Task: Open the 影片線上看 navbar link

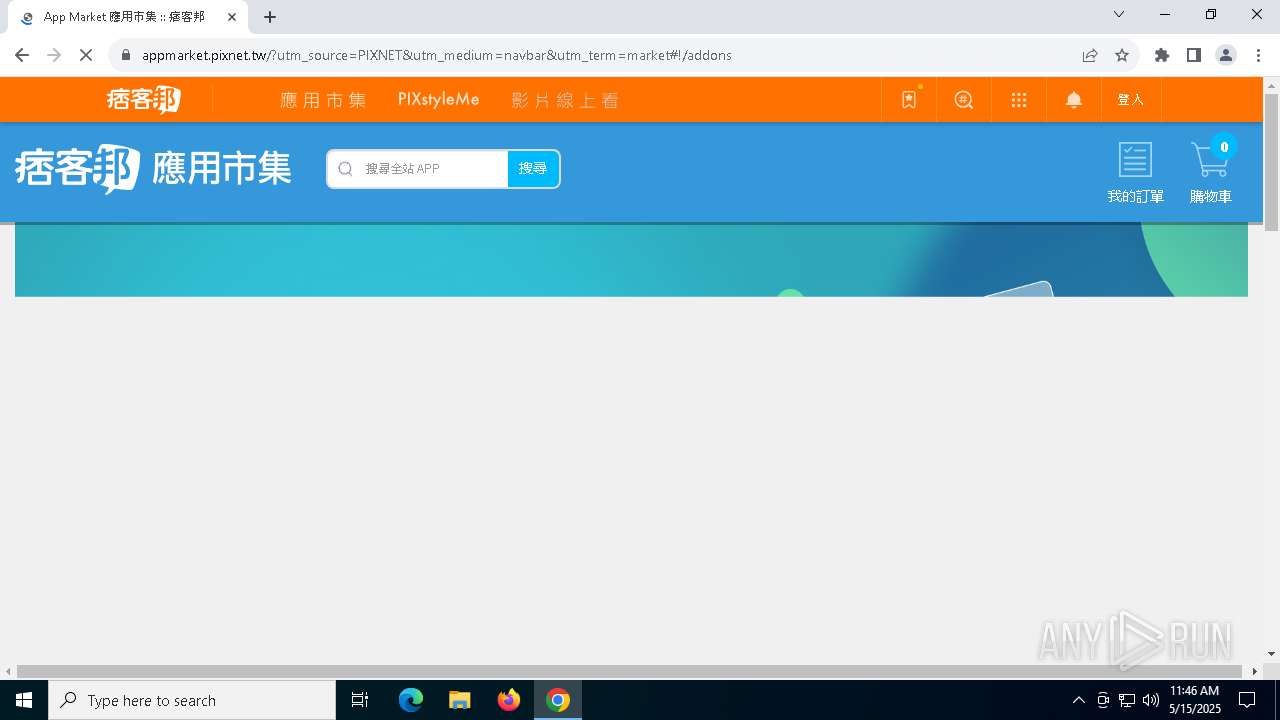Action: coord(565,100)
